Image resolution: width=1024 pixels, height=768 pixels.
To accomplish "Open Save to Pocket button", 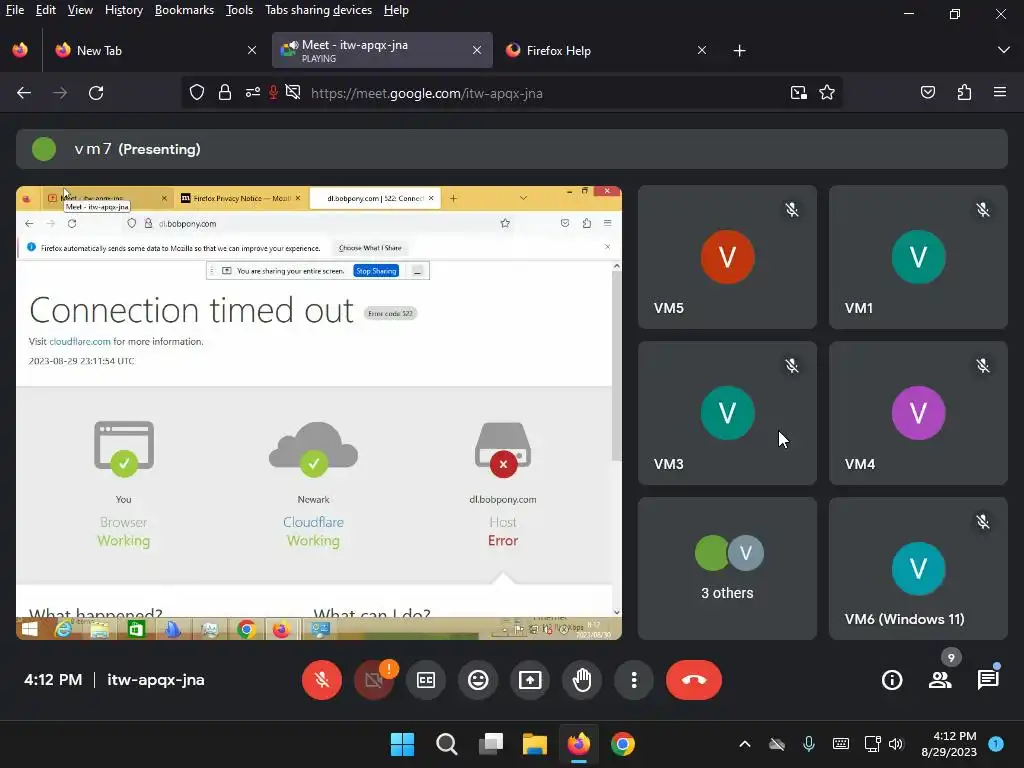I will (x=928, y=93).
